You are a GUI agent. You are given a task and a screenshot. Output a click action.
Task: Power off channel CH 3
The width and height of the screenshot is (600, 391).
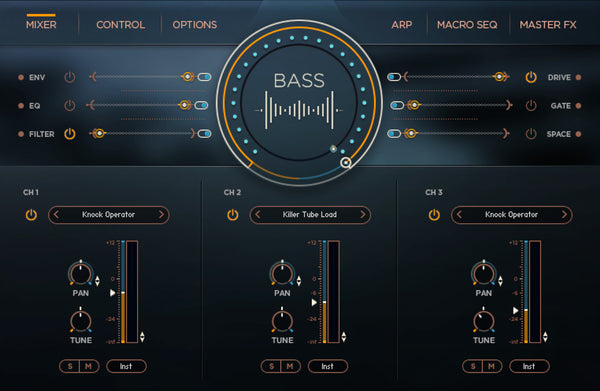pos(434,215)
